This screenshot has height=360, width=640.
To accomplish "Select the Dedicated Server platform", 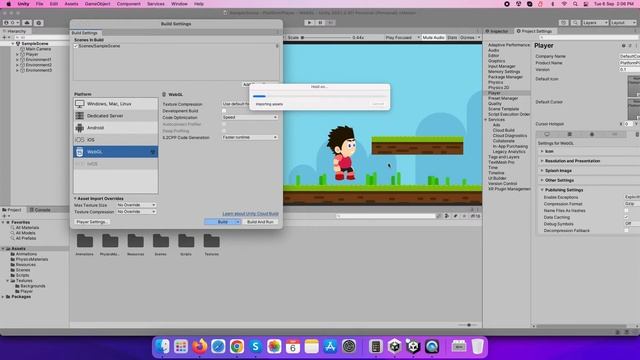I will pos(116,116).
